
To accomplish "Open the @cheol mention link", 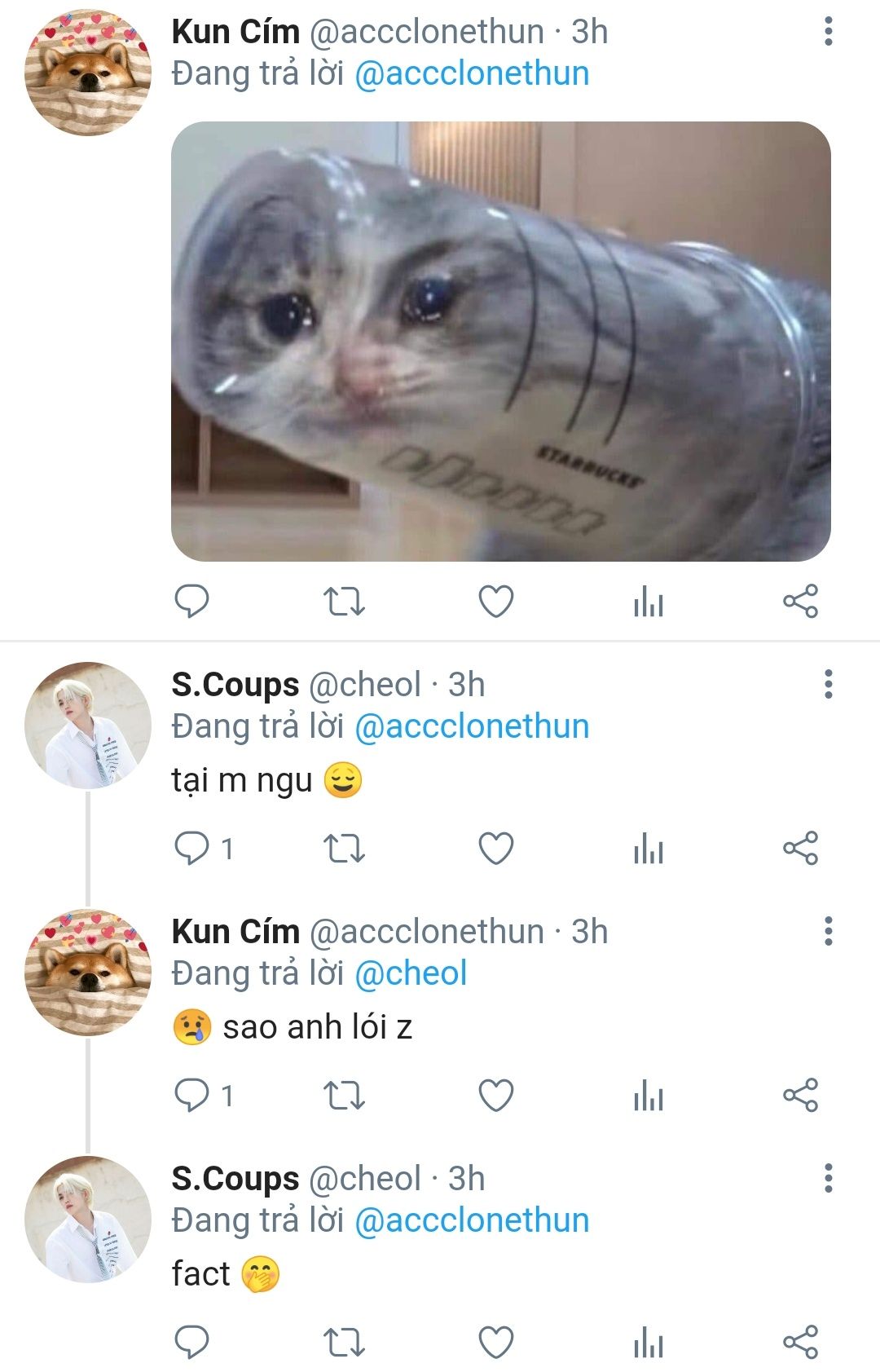I will 411,973.
